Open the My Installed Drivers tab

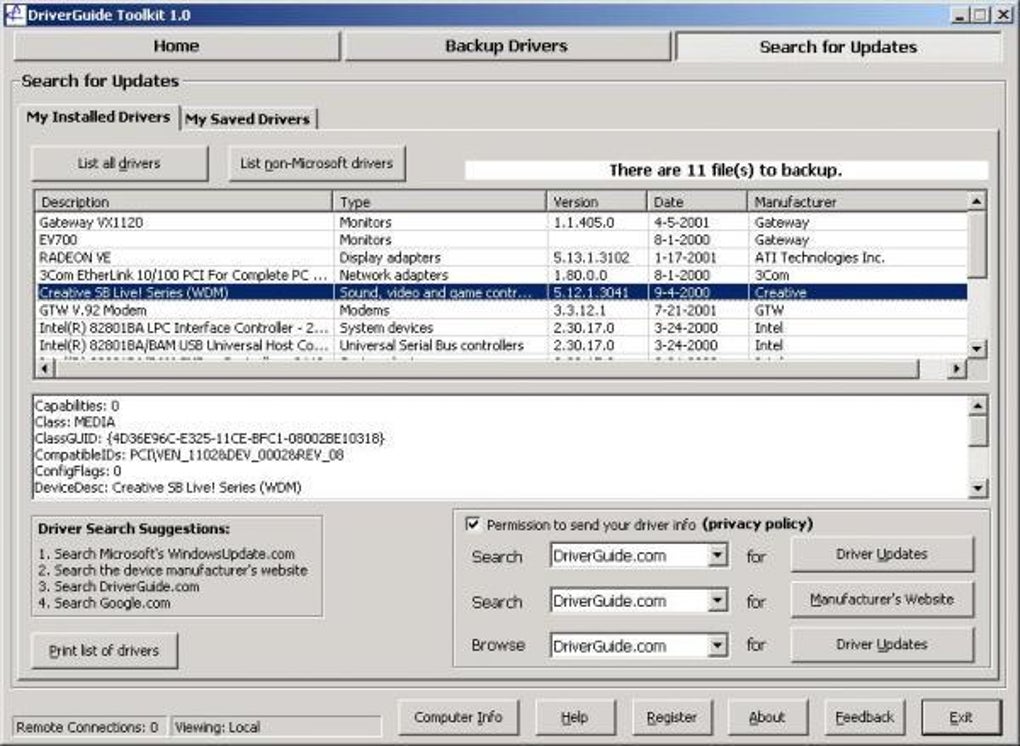(98, 117)
